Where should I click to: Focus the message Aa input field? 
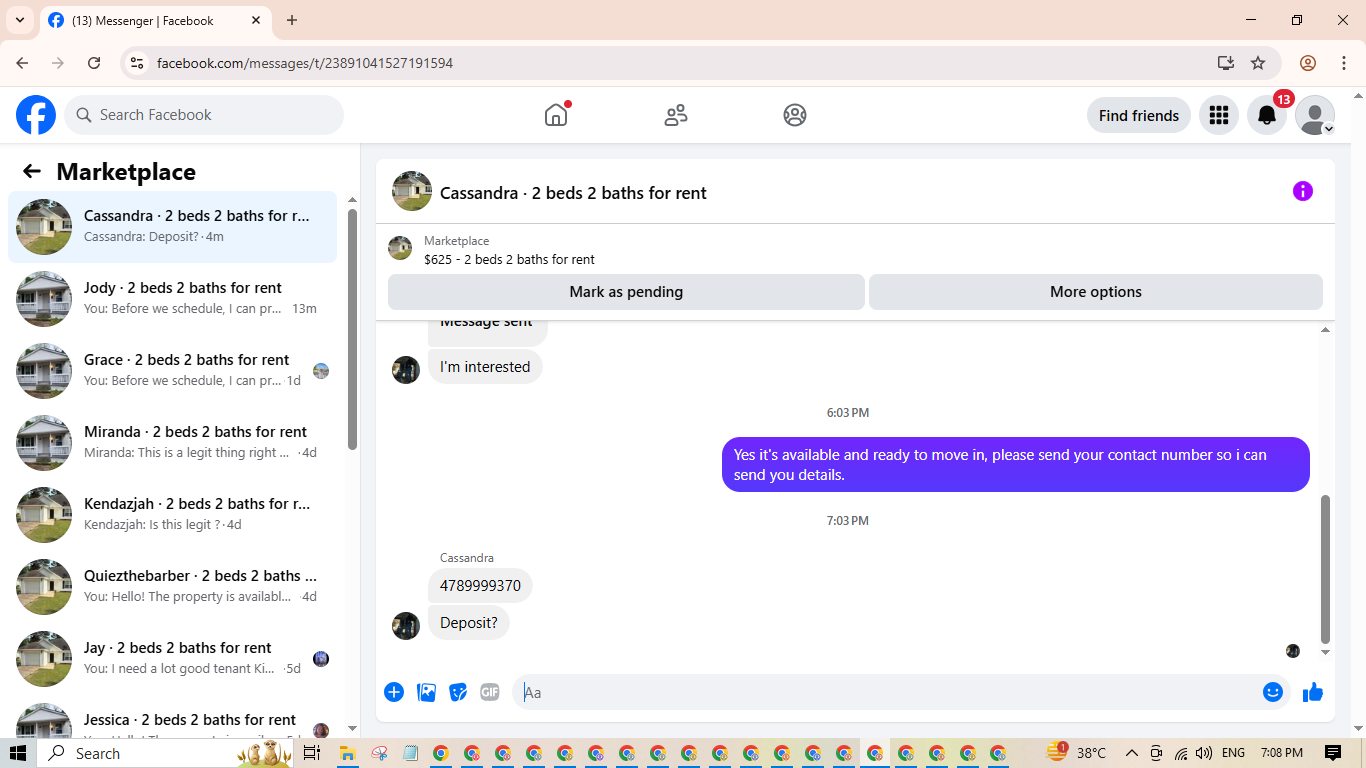click(888, 692)
